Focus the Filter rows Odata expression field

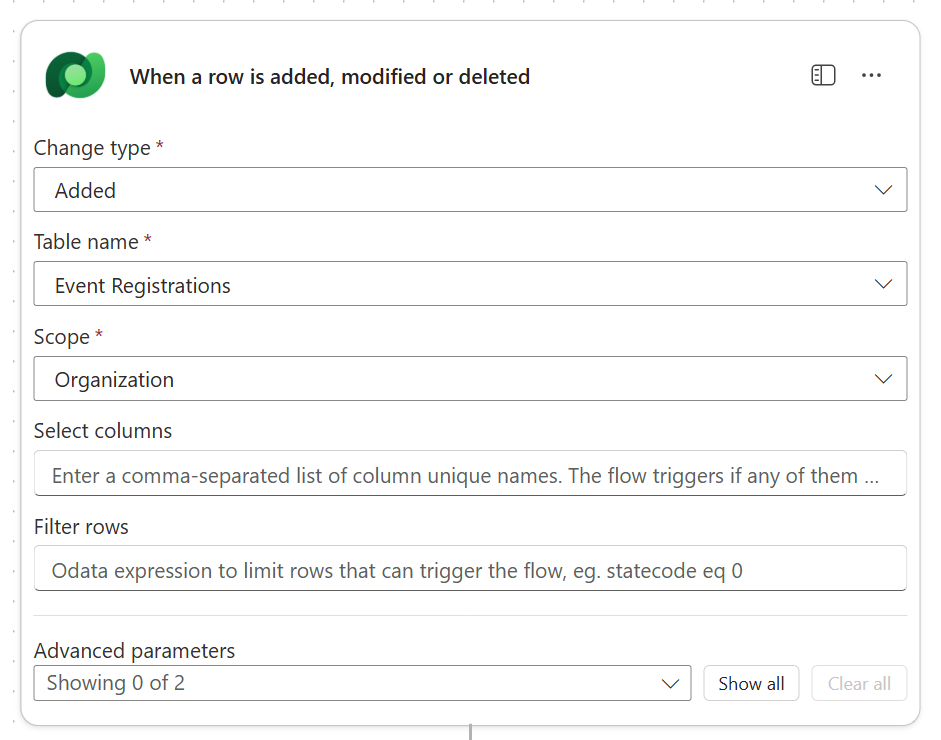(x=470, y=570)
